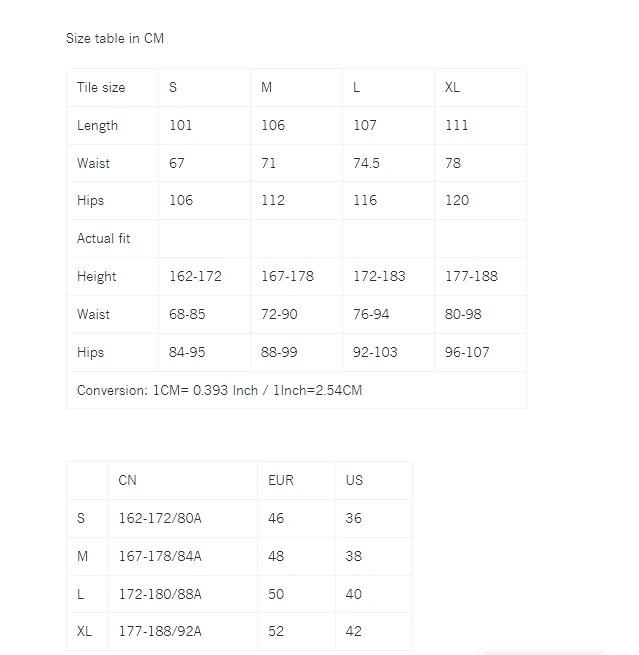Select the CN column header

tap(183, 480)
